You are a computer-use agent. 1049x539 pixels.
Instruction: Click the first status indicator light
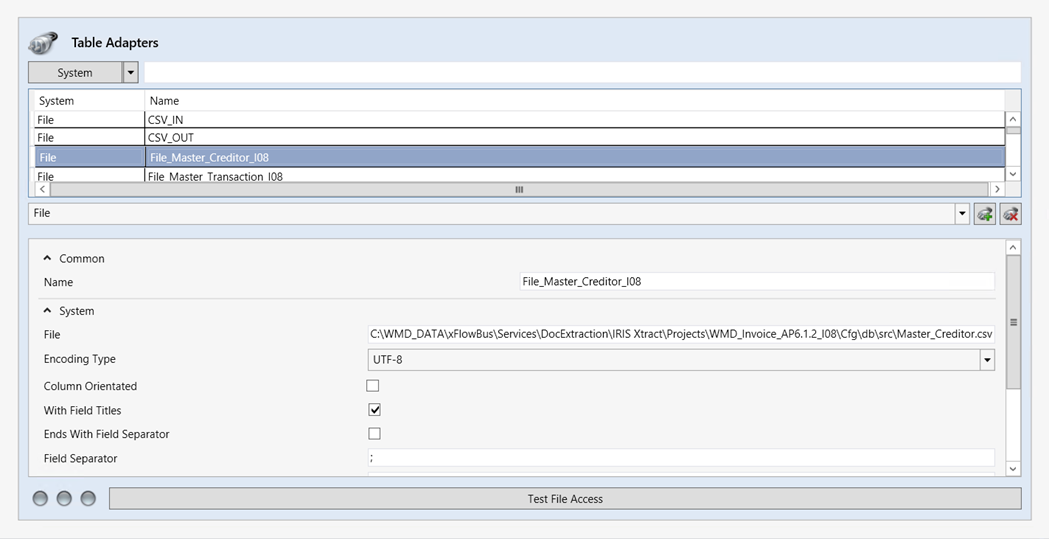pos(40,498)
